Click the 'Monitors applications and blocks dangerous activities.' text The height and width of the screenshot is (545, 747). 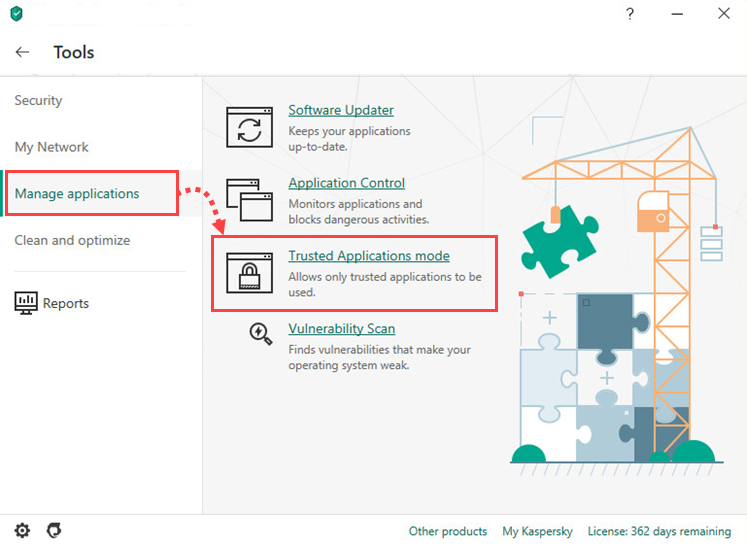[359, 212]
